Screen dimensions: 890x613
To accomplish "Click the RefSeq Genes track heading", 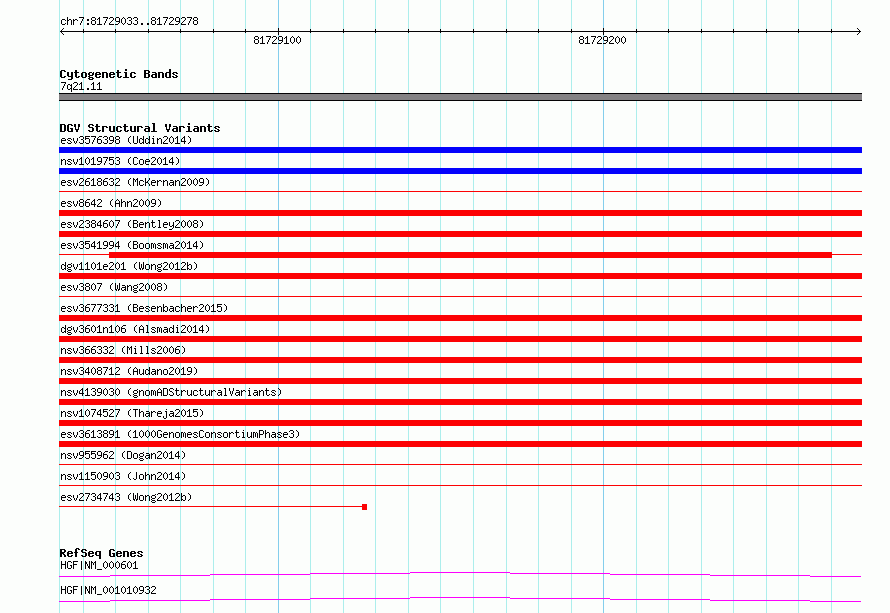I will pyautogui.click(x=101, y=553).
